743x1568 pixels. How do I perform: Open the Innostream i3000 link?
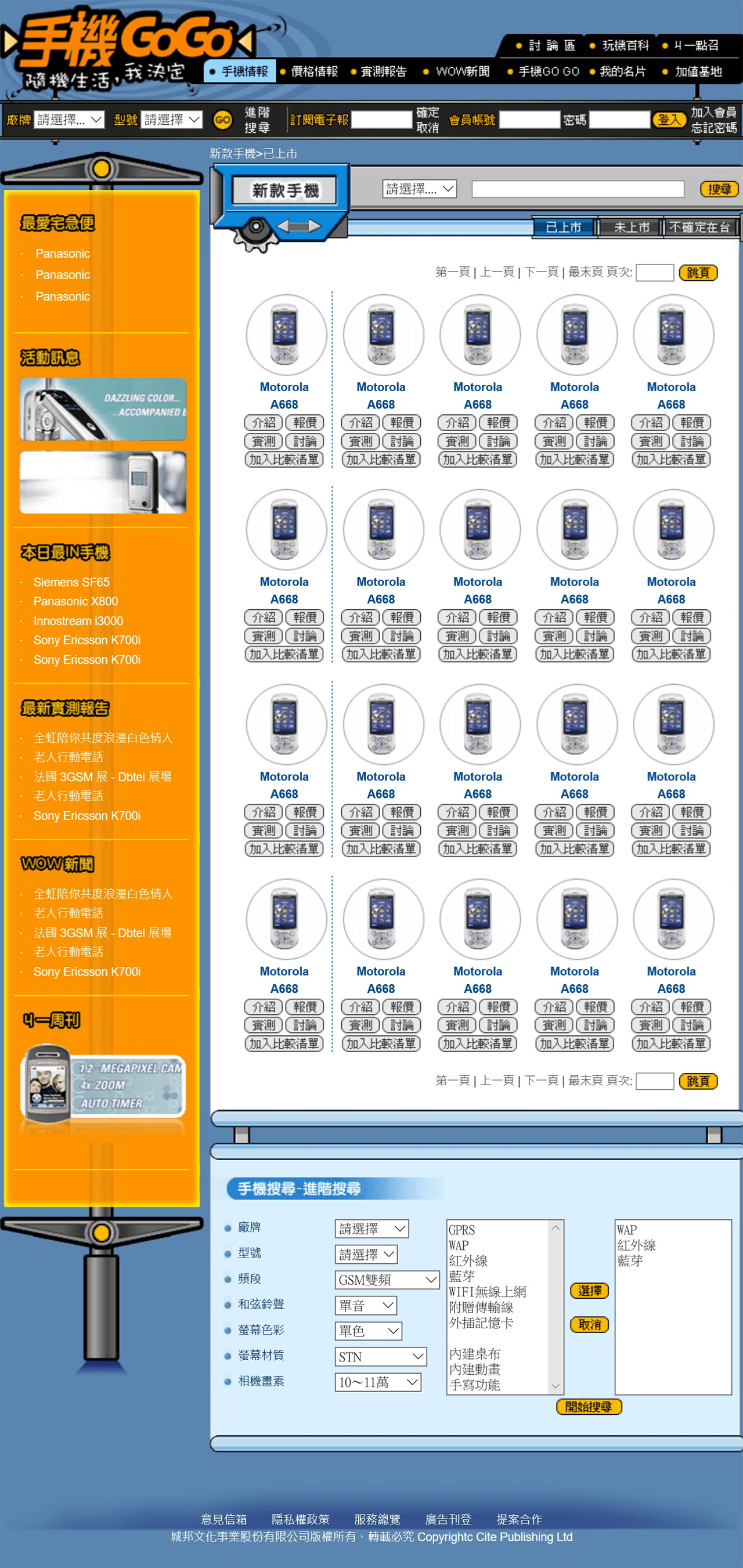click(78, 621)
